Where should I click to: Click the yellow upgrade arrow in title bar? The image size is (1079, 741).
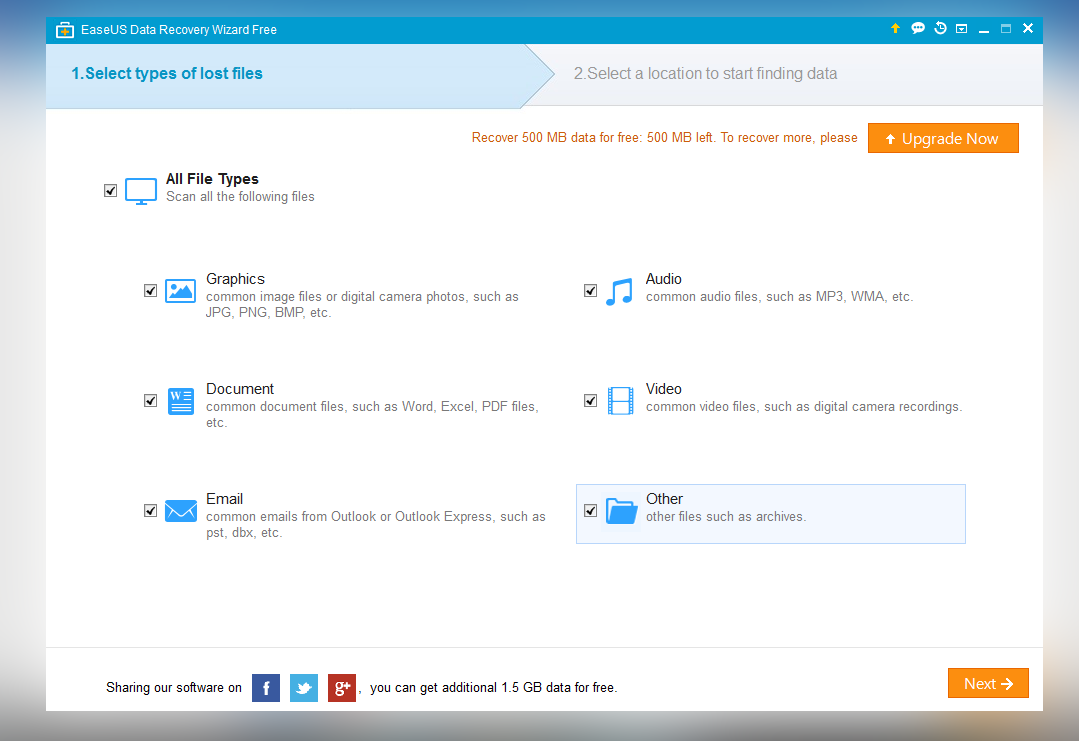pyautogui.click(x=895, y=29)
